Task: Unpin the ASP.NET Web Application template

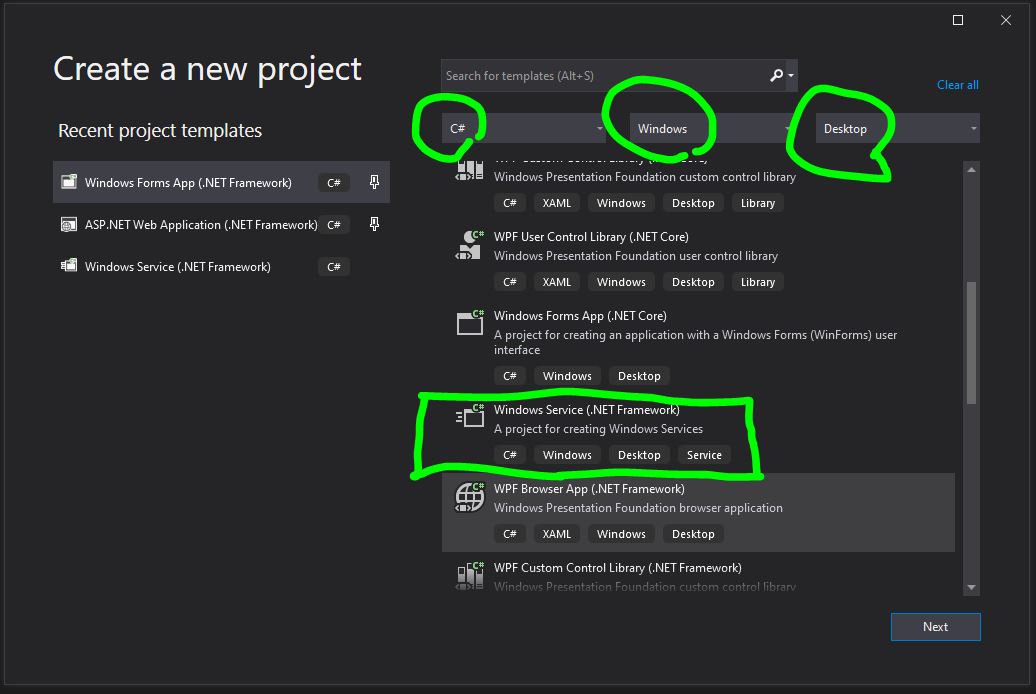Action: tap(373, 223)
